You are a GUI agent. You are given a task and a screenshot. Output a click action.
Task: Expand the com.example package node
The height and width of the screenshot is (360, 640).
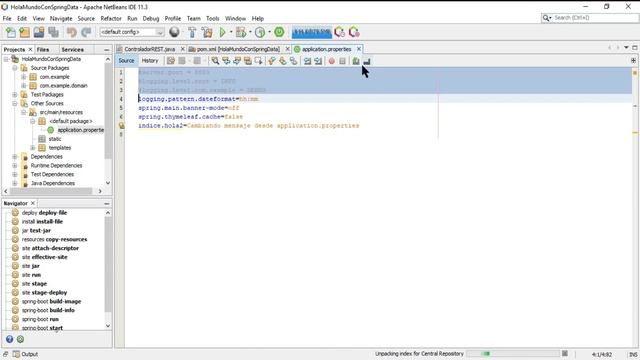pyautogui.click(x=24, y=77)
